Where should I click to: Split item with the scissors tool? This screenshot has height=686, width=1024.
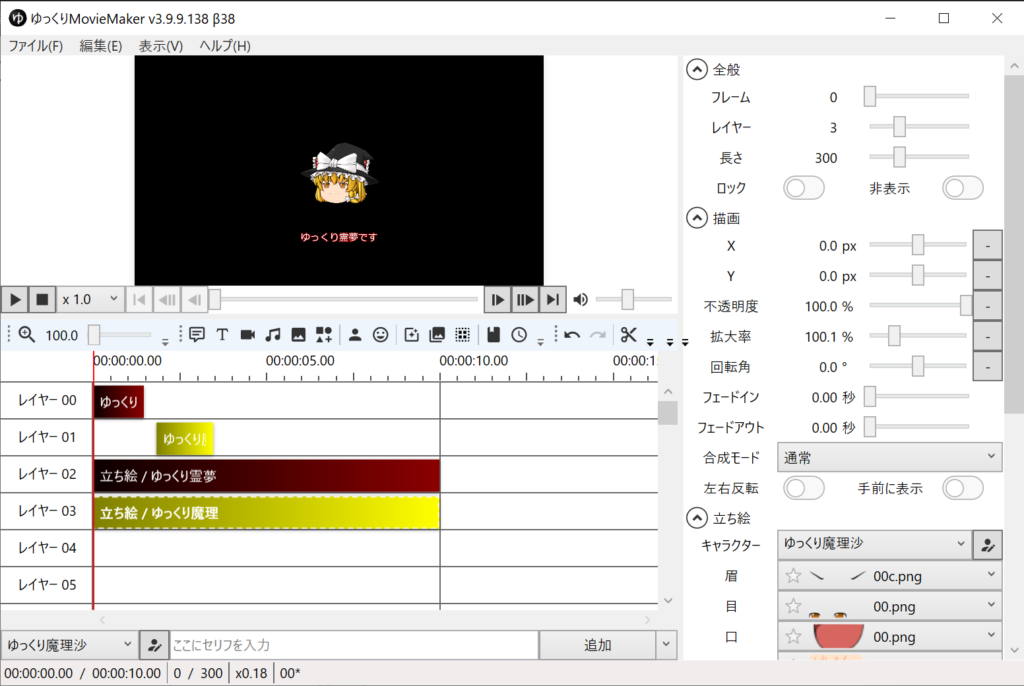point(628,335)
